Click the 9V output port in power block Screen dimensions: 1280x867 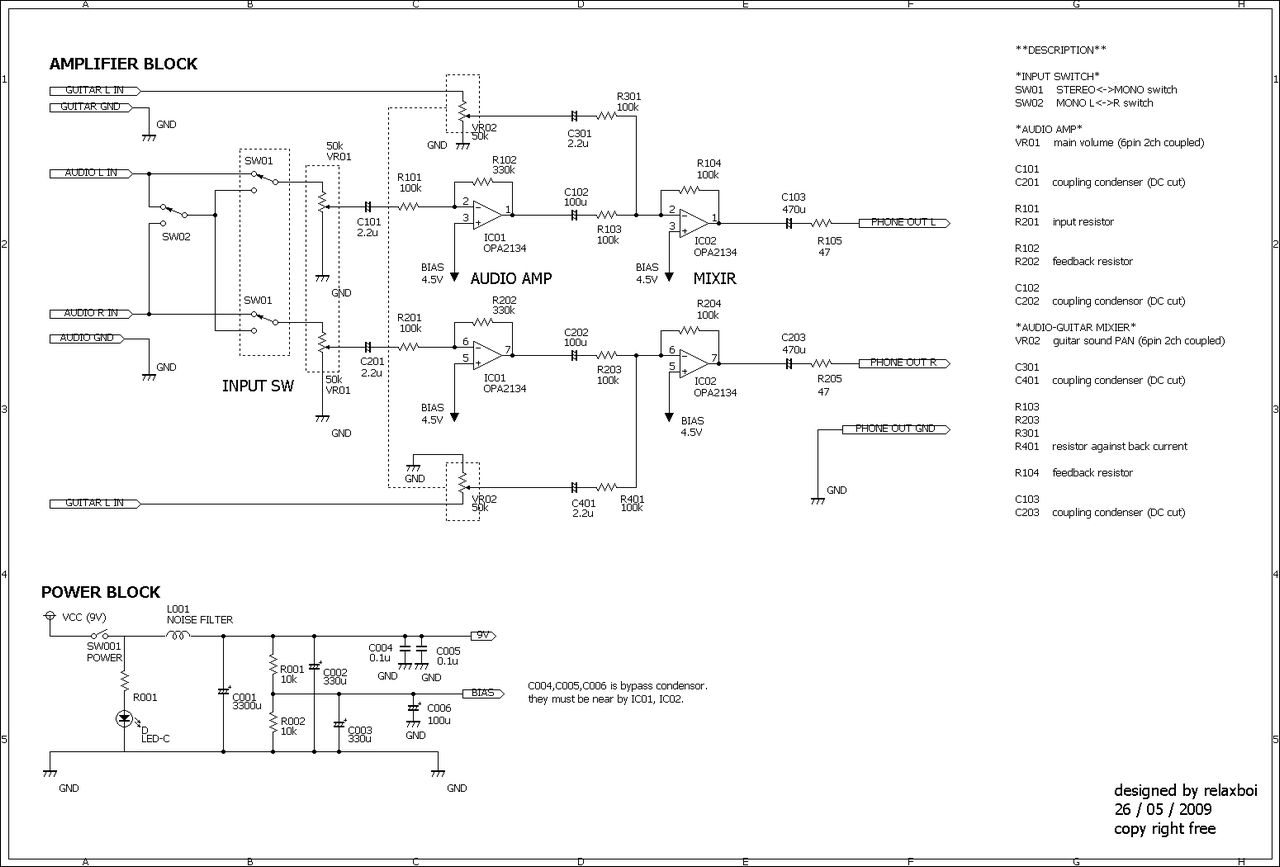pyautogui.click(x=484, y=635)
